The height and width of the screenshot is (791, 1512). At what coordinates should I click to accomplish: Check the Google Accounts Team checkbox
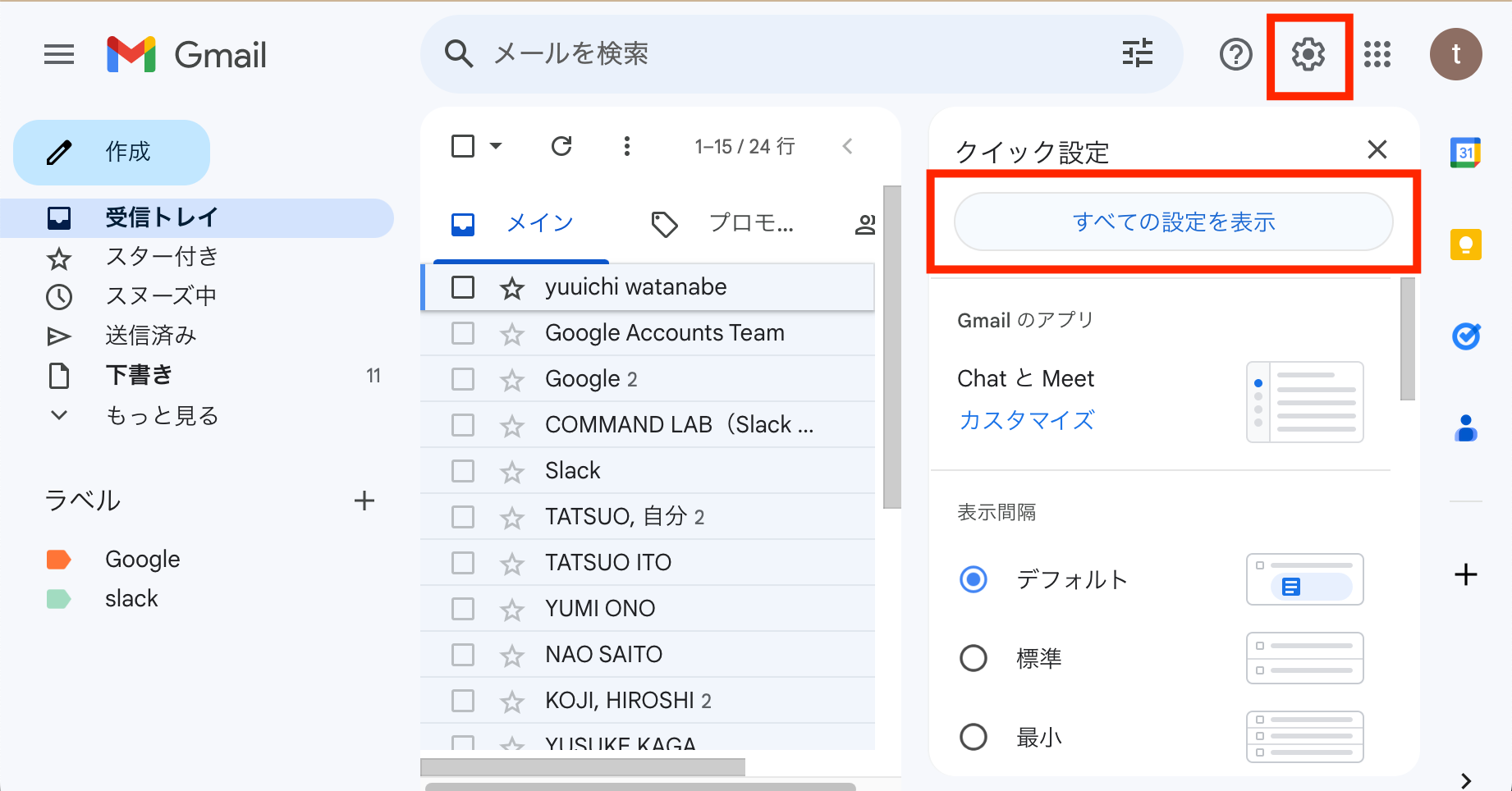(463, 333)
